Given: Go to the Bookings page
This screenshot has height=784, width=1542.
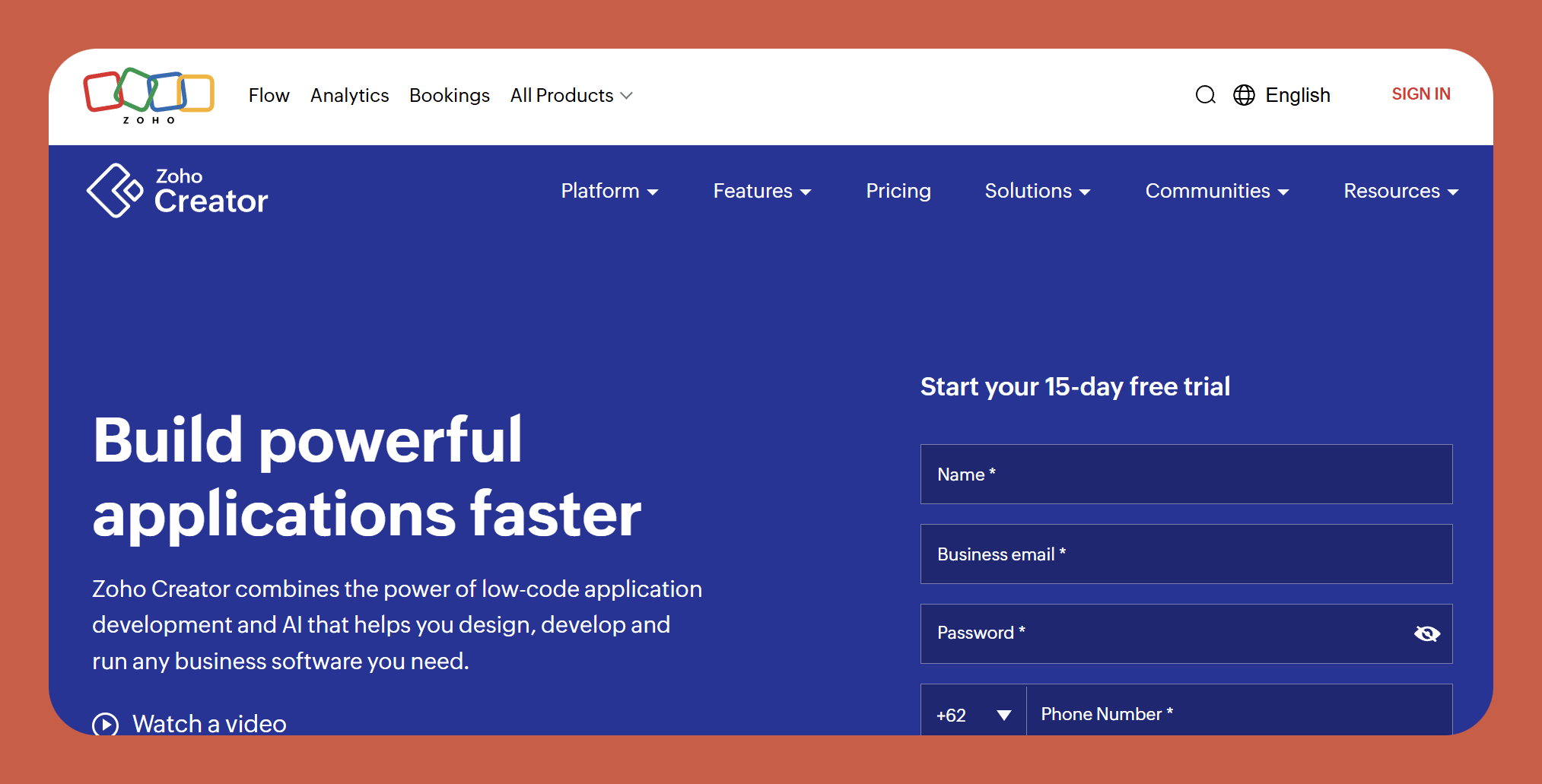Looking at the screenshot, I should [449, 95].
